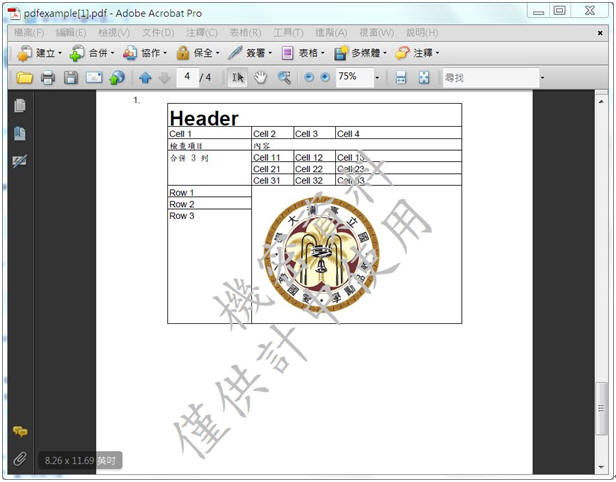
Task: Click the scrolling pages fit-width icon
Action: point(401,78)
